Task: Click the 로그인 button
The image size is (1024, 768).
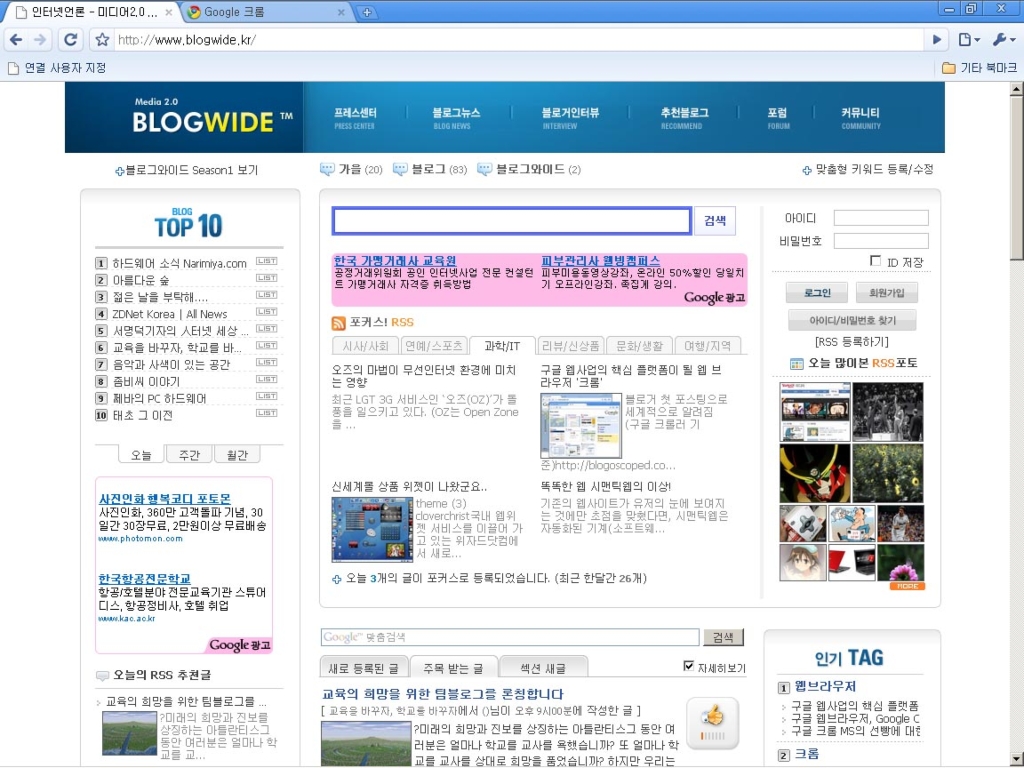Action: 817,293
